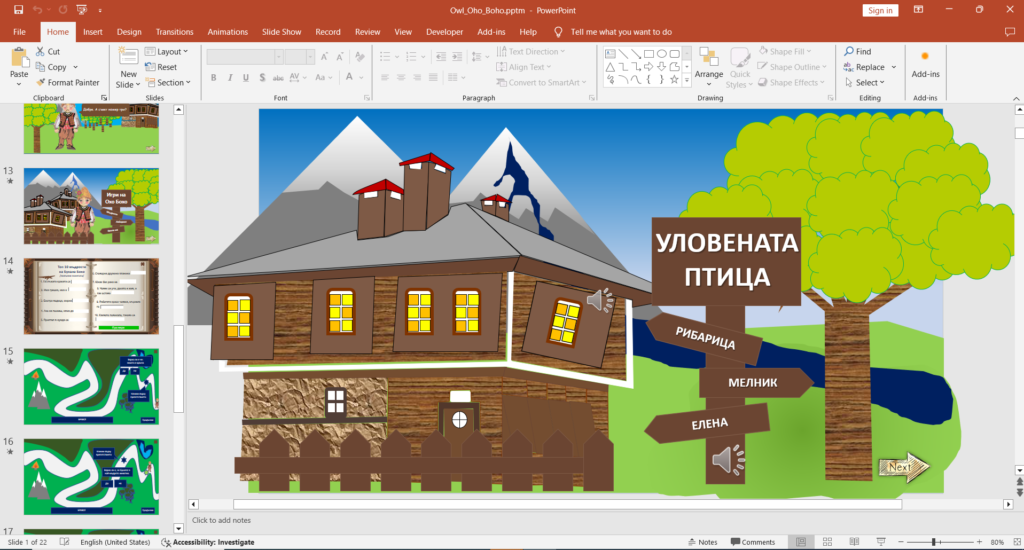Activate Format Painter

[68, 82]
